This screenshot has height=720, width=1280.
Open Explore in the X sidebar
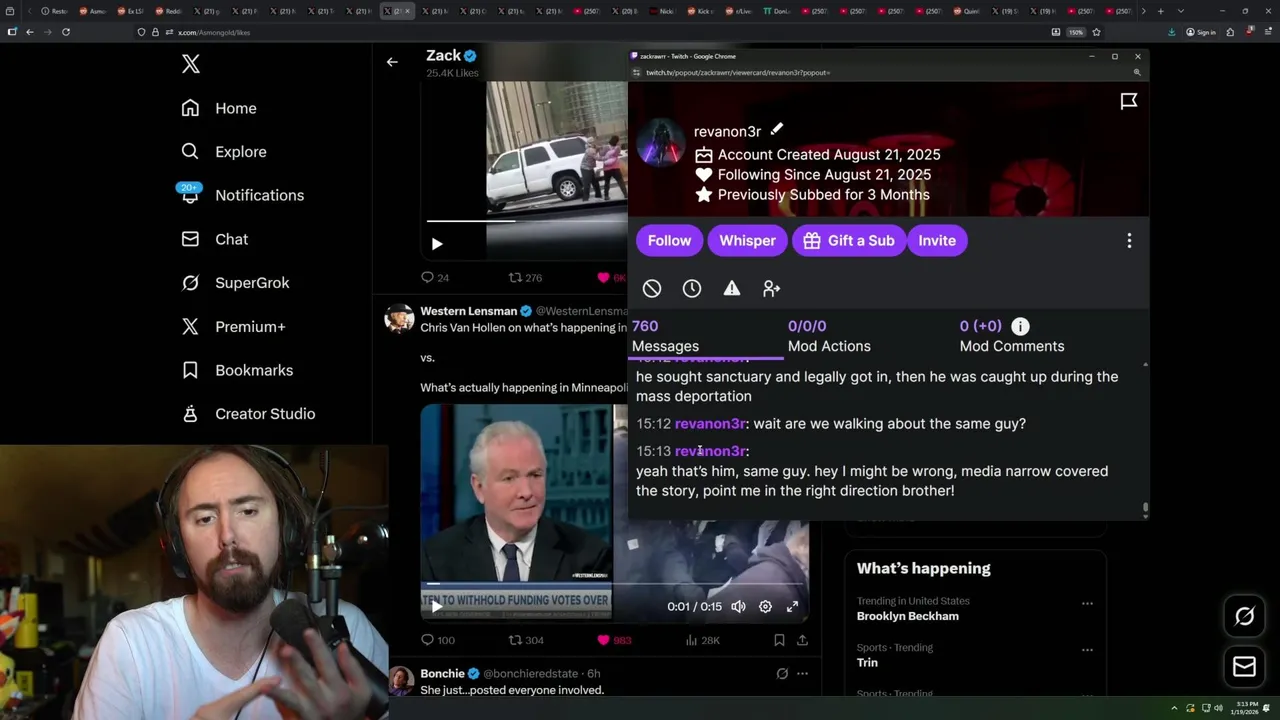coord(224,152)
